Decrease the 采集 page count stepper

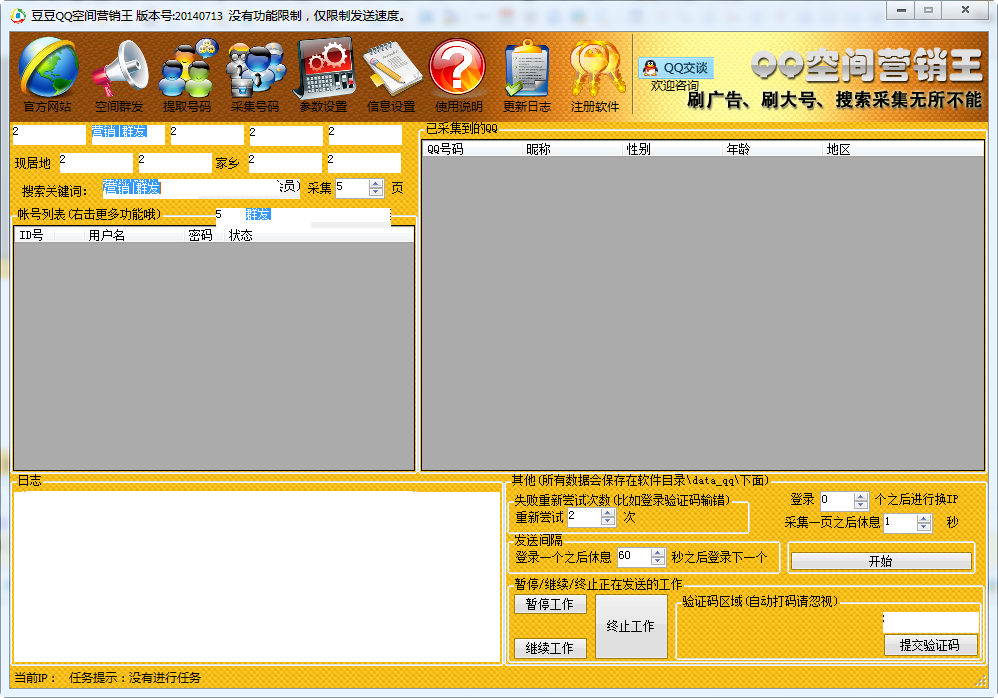(x=376, y=192)
